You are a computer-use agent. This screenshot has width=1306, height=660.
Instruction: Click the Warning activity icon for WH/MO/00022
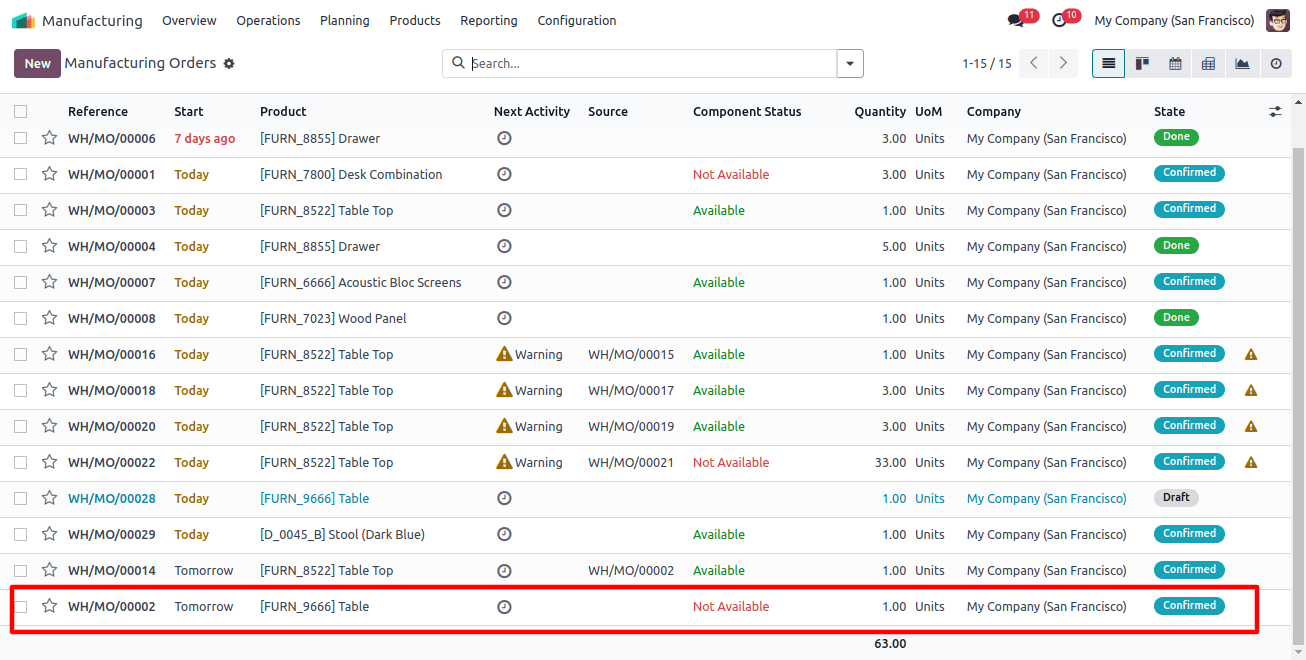(504, 462)
